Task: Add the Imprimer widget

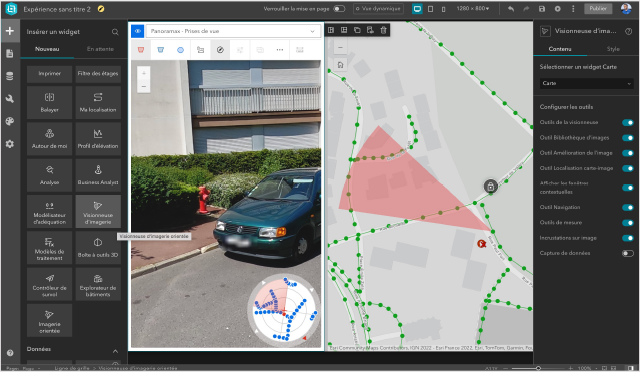Action: click(x=49, y=74)
